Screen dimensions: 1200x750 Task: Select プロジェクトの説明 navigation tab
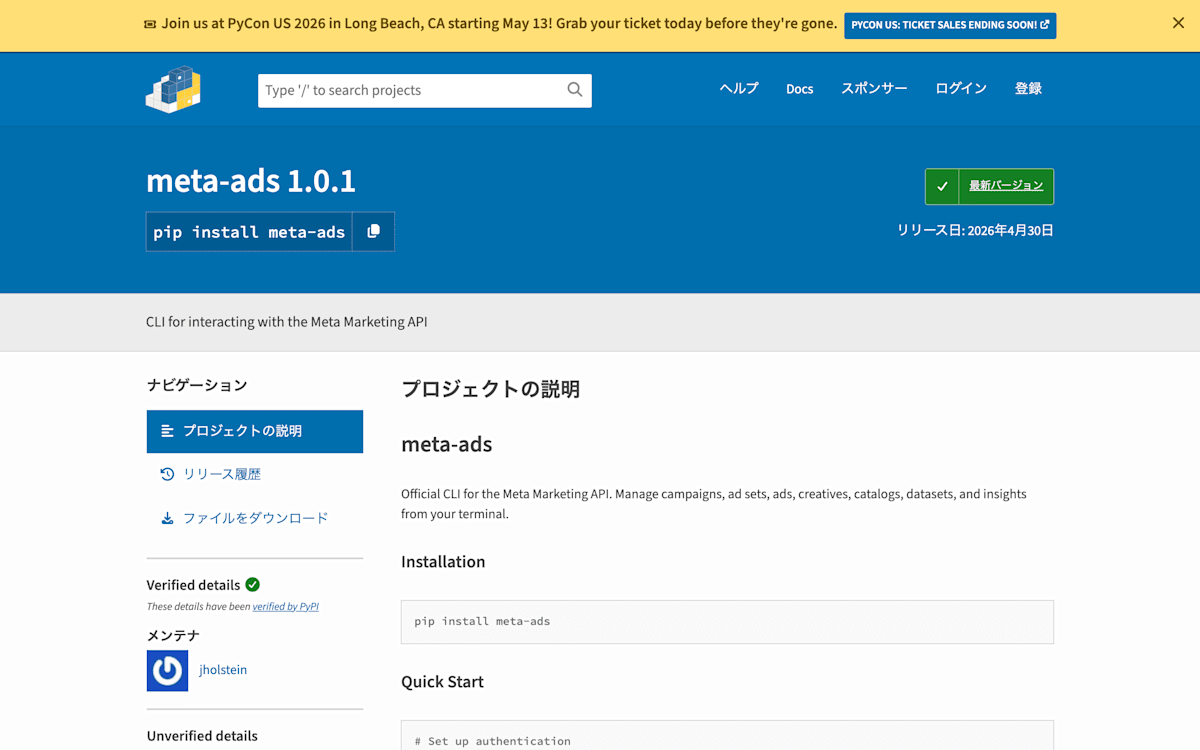click(x=255, y=431)
